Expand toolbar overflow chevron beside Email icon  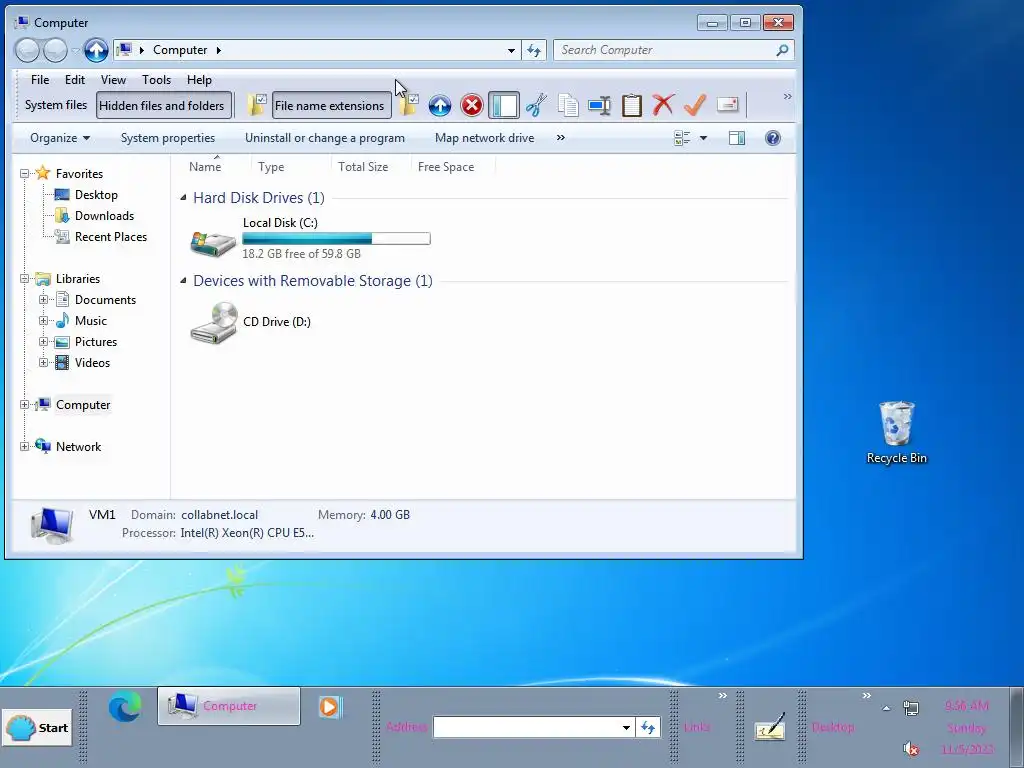coord(787,97)
